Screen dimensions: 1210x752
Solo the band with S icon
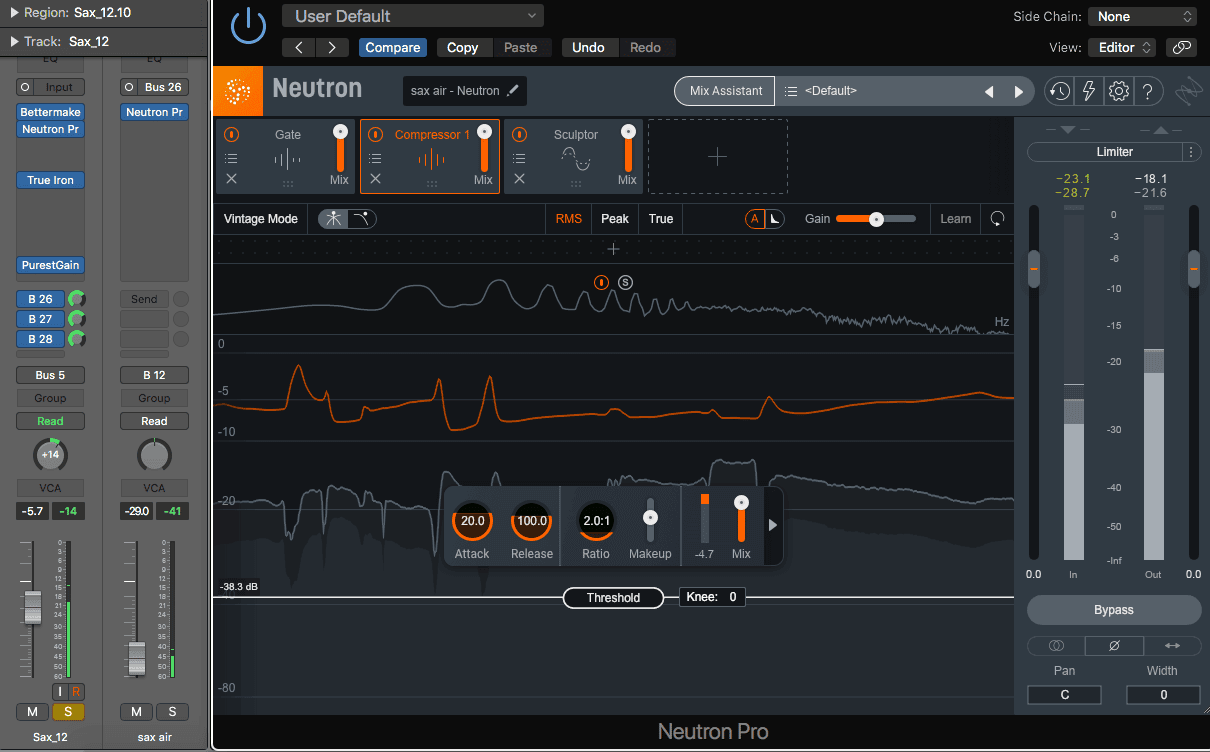626,283
